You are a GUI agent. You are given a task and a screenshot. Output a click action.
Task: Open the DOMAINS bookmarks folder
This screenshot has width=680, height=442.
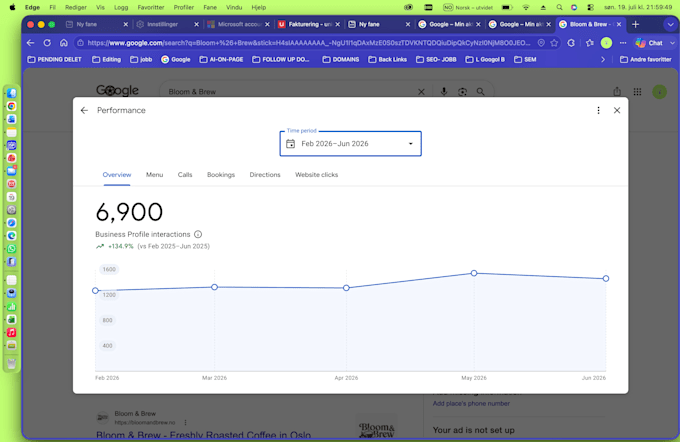(x=340, y=59)
